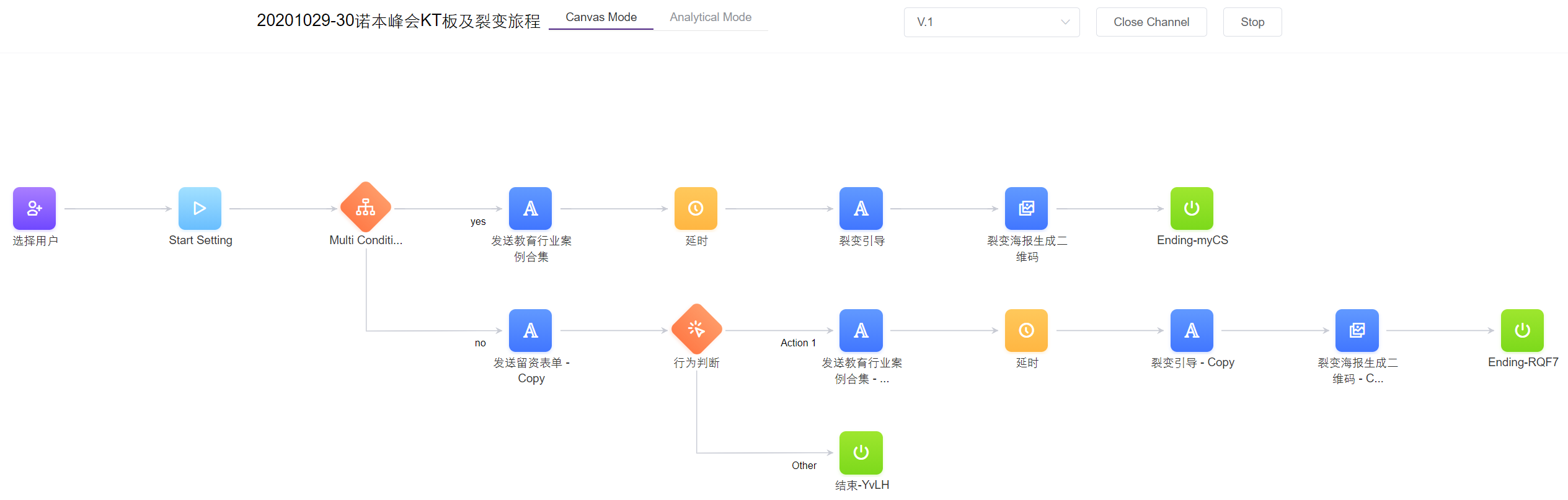The width and height of the screenshot is (1568, 500).
Task: Switch to Canvas Mode tab
Action: pyautogui.click(x=601, y=17)
